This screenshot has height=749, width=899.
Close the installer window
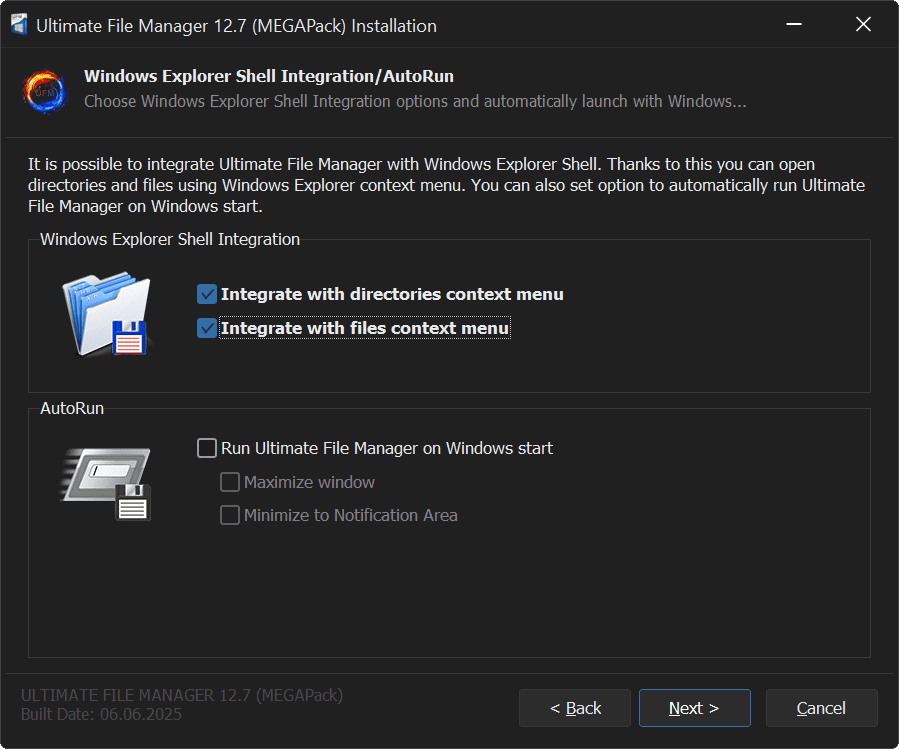point(862,25)
